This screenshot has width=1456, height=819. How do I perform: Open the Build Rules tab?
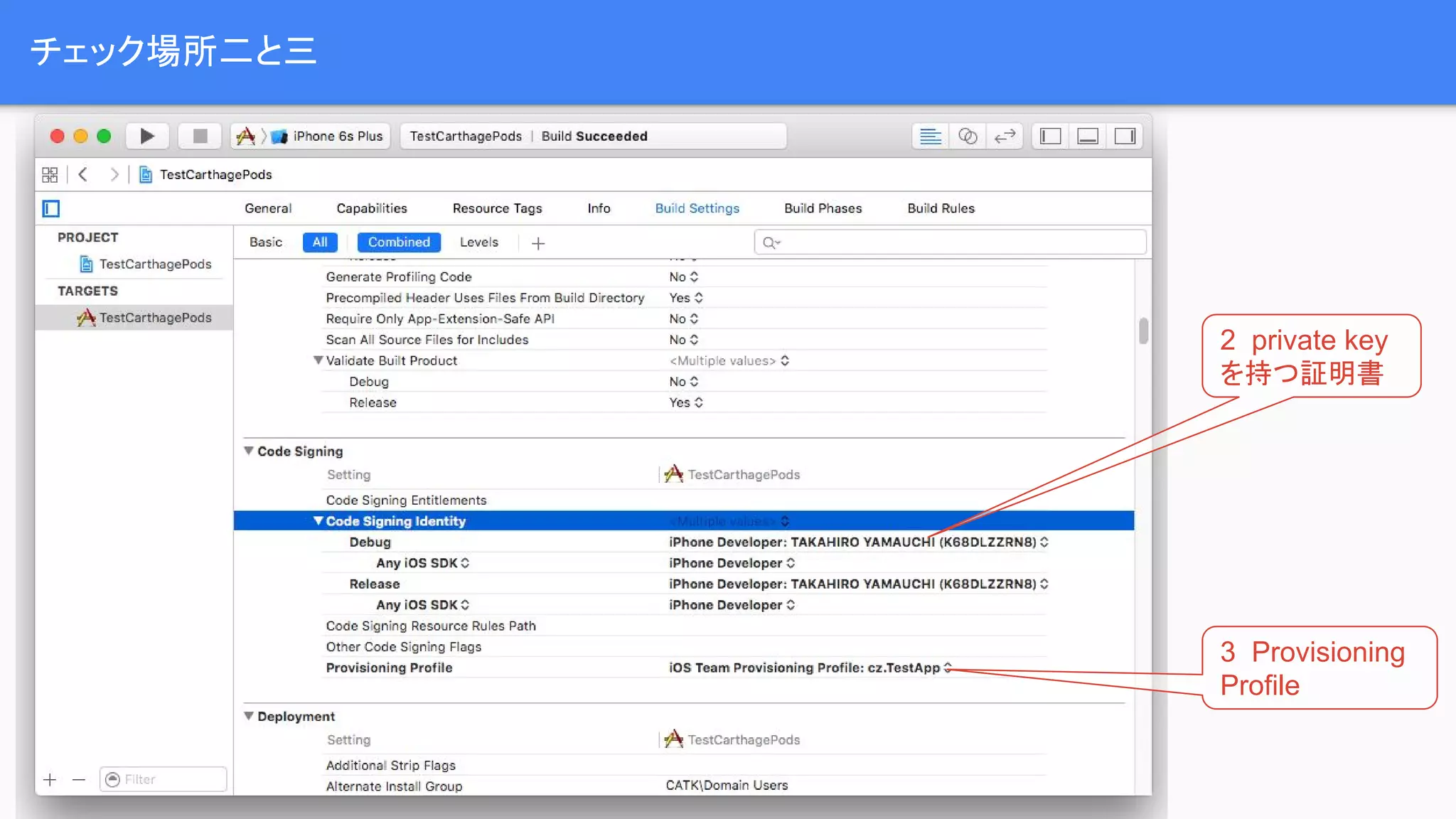tap(941, 208)
